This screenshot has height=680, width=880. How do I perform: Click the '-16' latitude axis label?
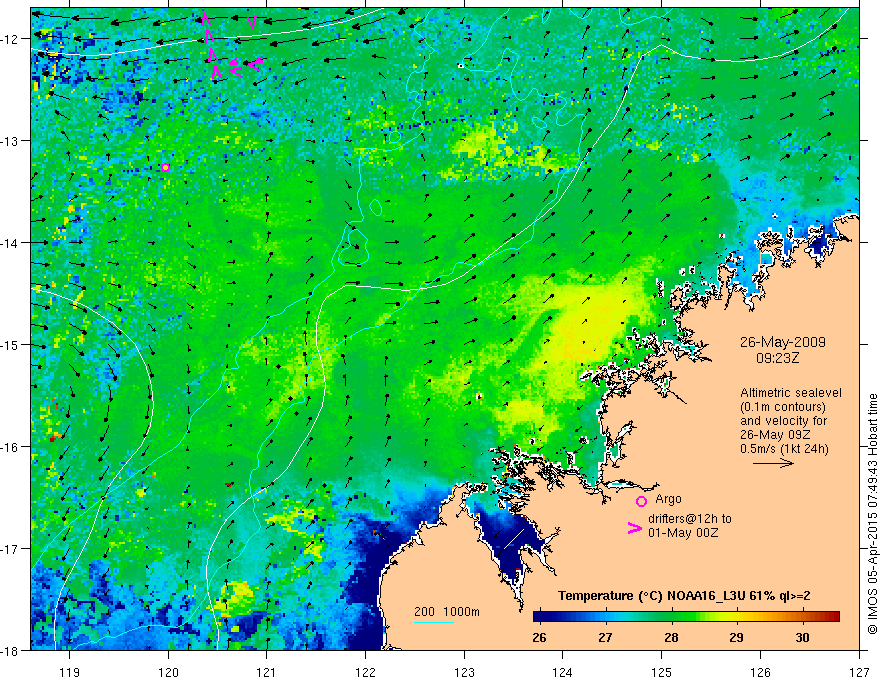coord(10,447)
